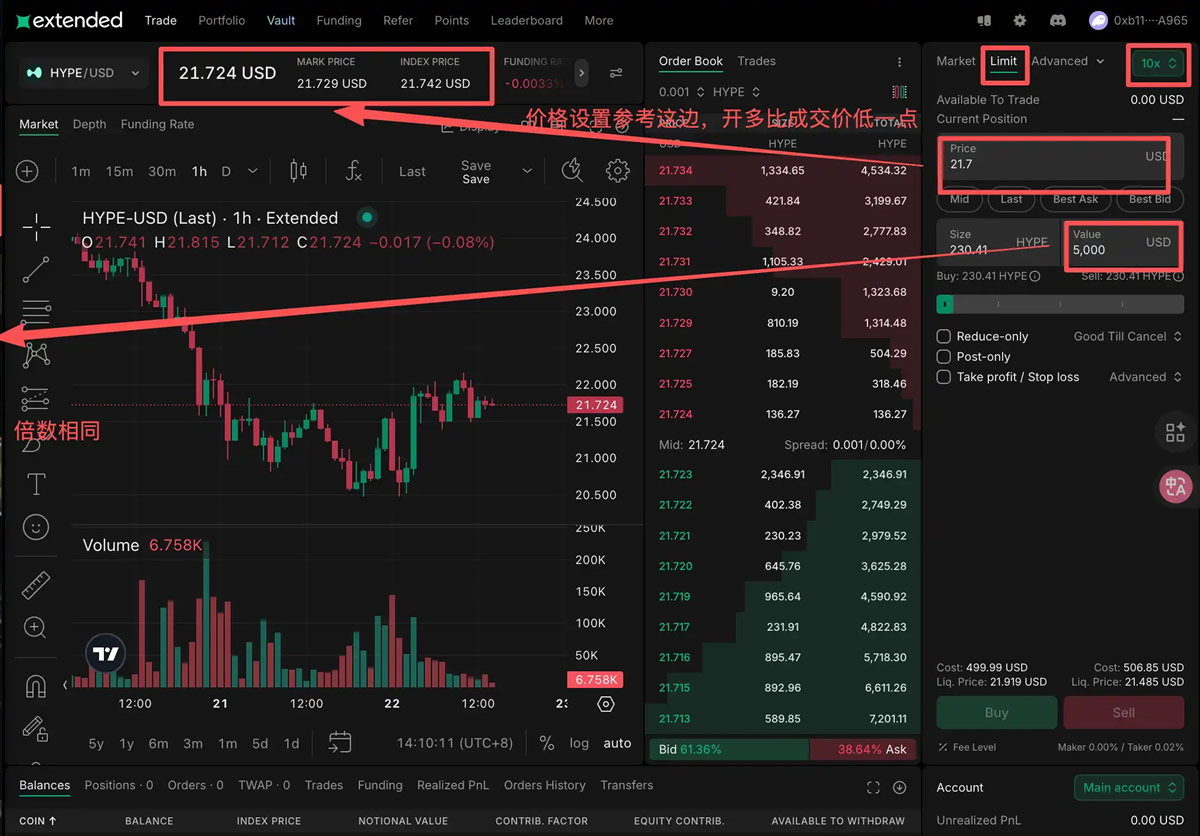Open the candlestick chart style selector
Screen dimensions: 1200x836
(x=298, y=171)
